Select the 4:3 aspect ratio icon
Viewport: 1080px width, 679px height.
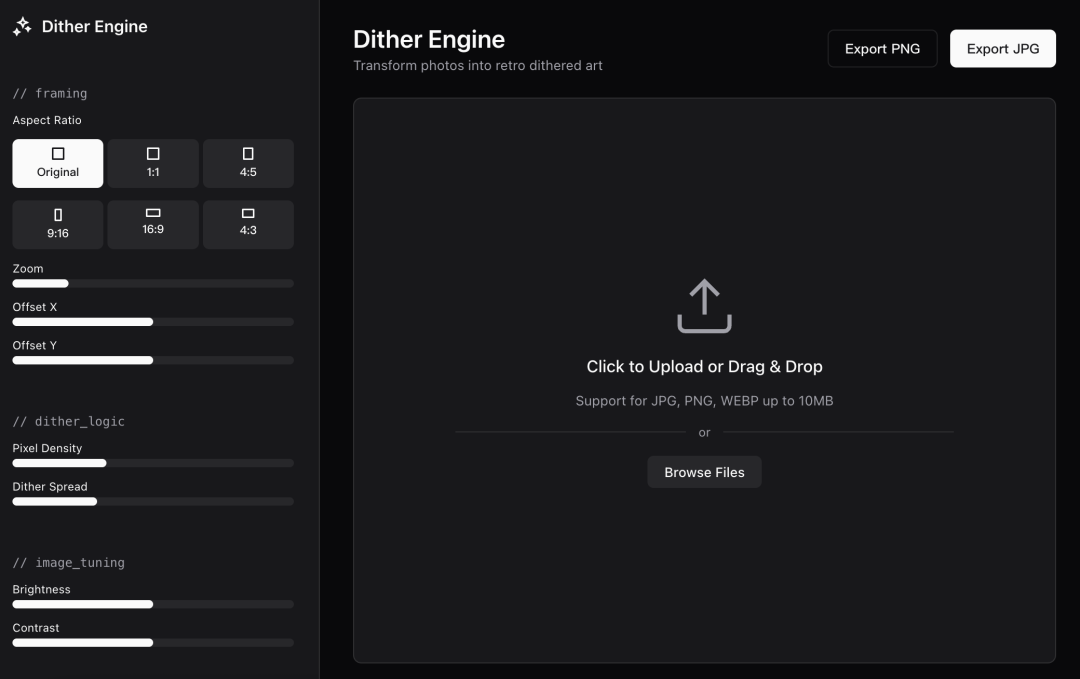(248, 214)
